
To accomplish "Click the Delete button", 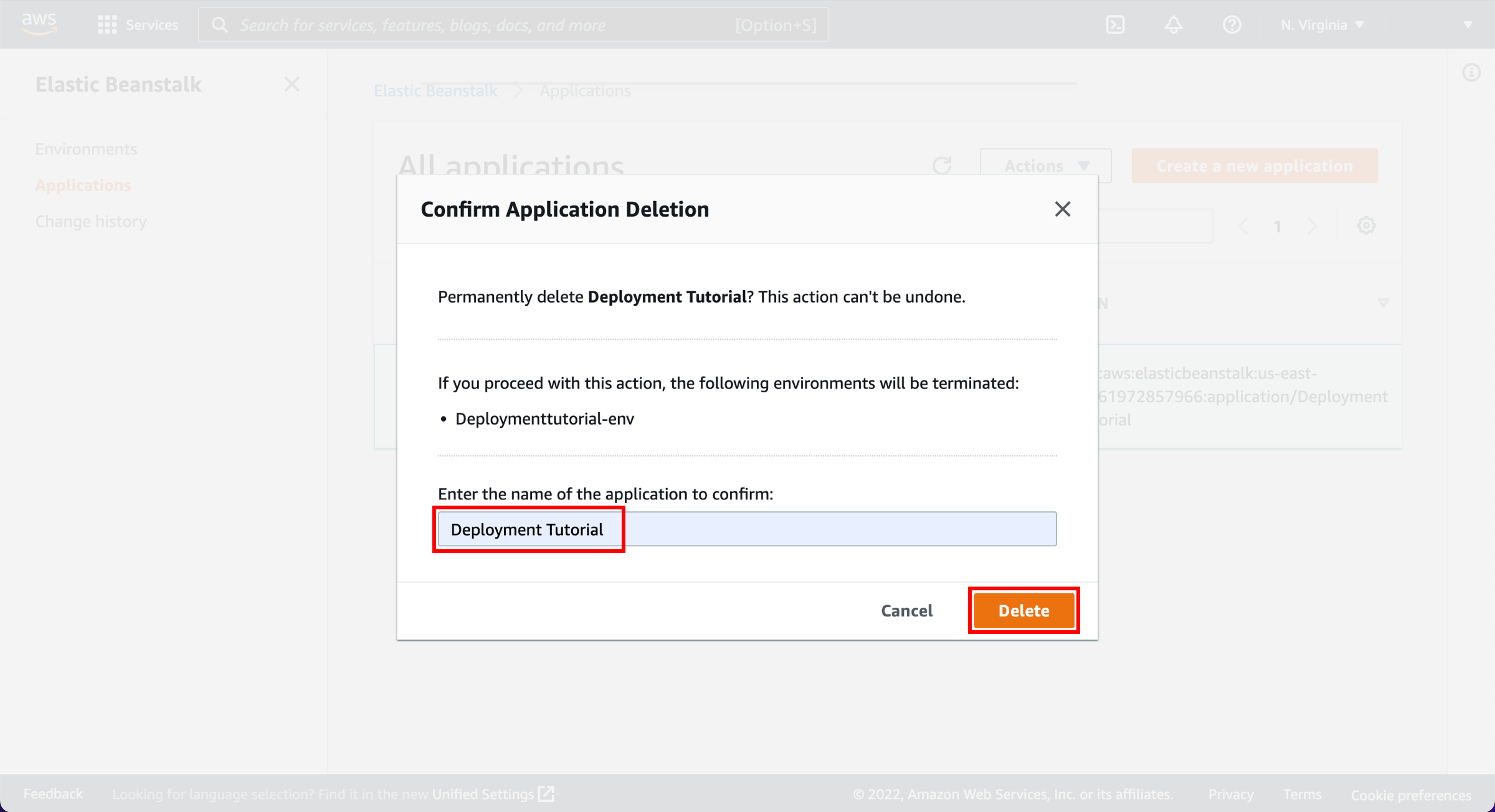I will tap(1024, 610).
